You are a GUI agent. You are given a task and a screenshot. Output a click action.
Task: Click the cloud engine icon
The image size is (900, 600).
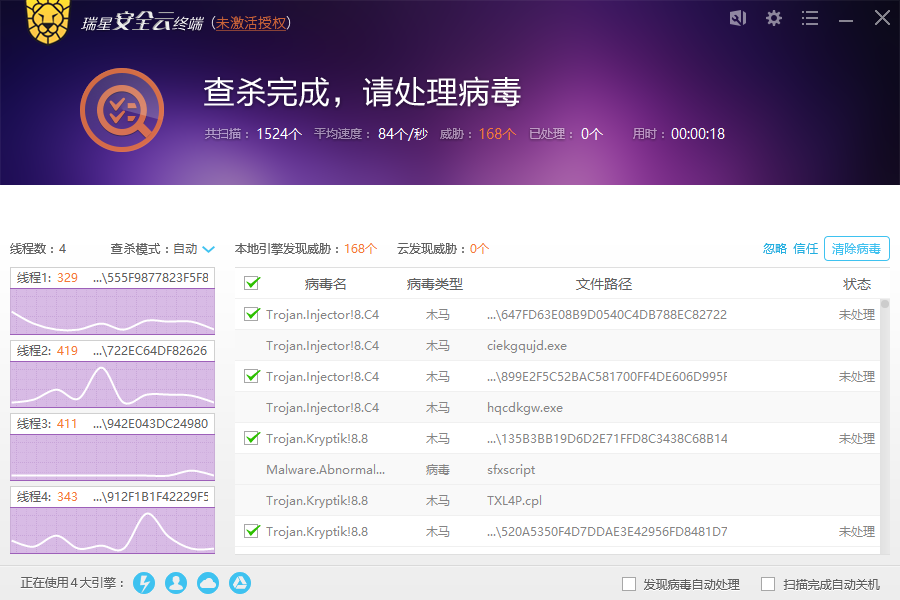208,583
